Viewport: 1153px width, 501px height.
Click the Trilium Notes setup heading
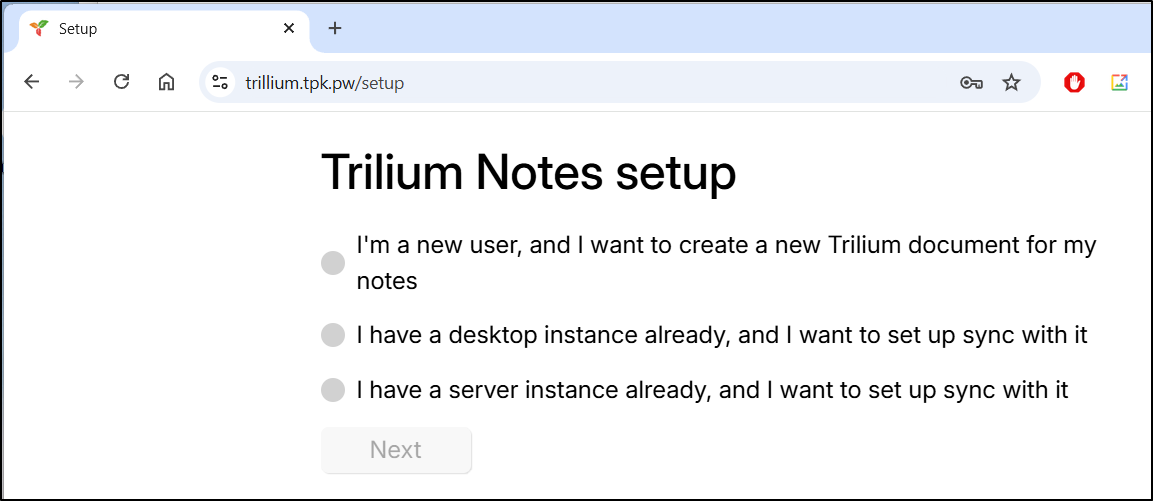point(529,172)
